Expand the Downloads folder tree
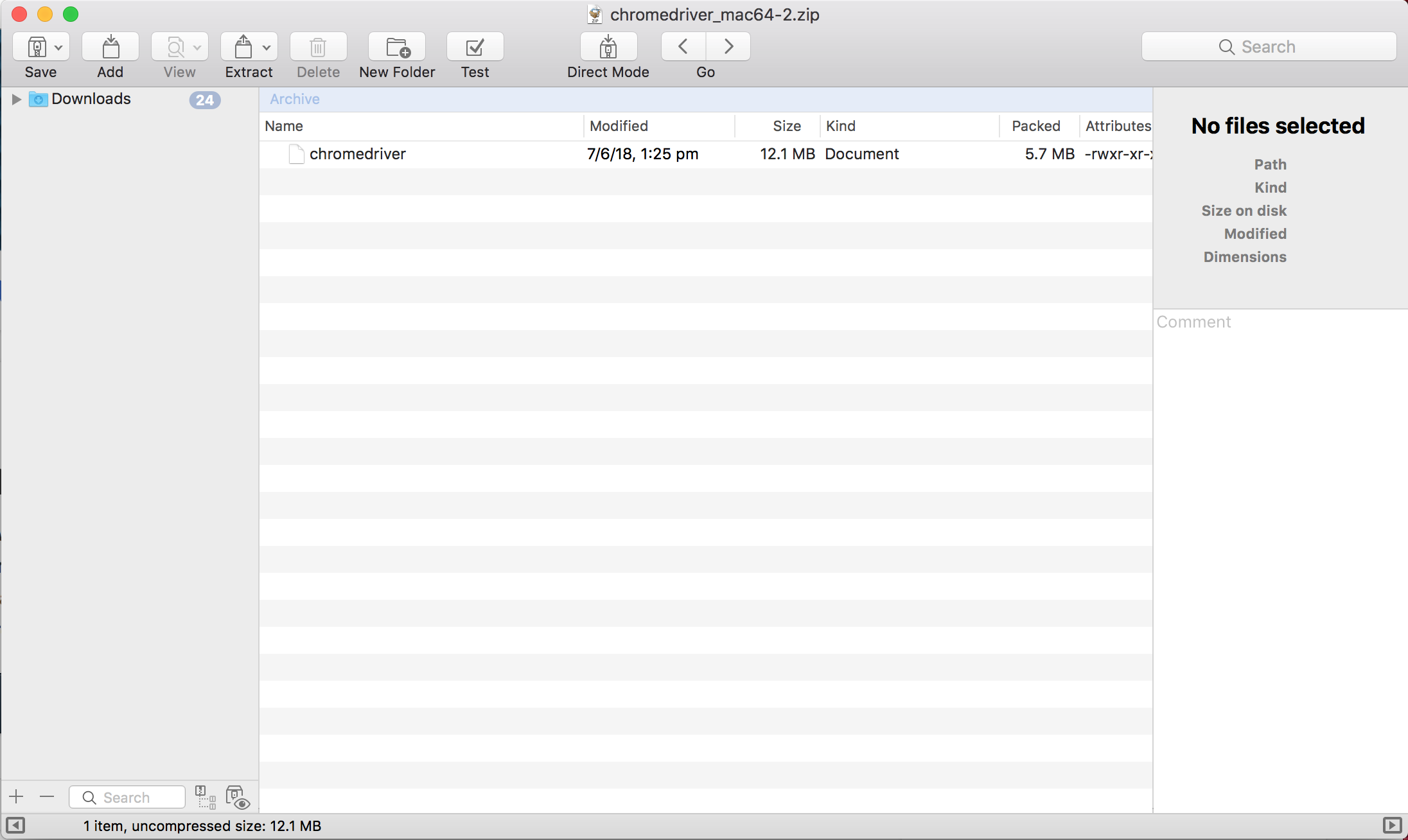Screen dimensions: 1408x840 pyautogui.click(x=17, y=99)
